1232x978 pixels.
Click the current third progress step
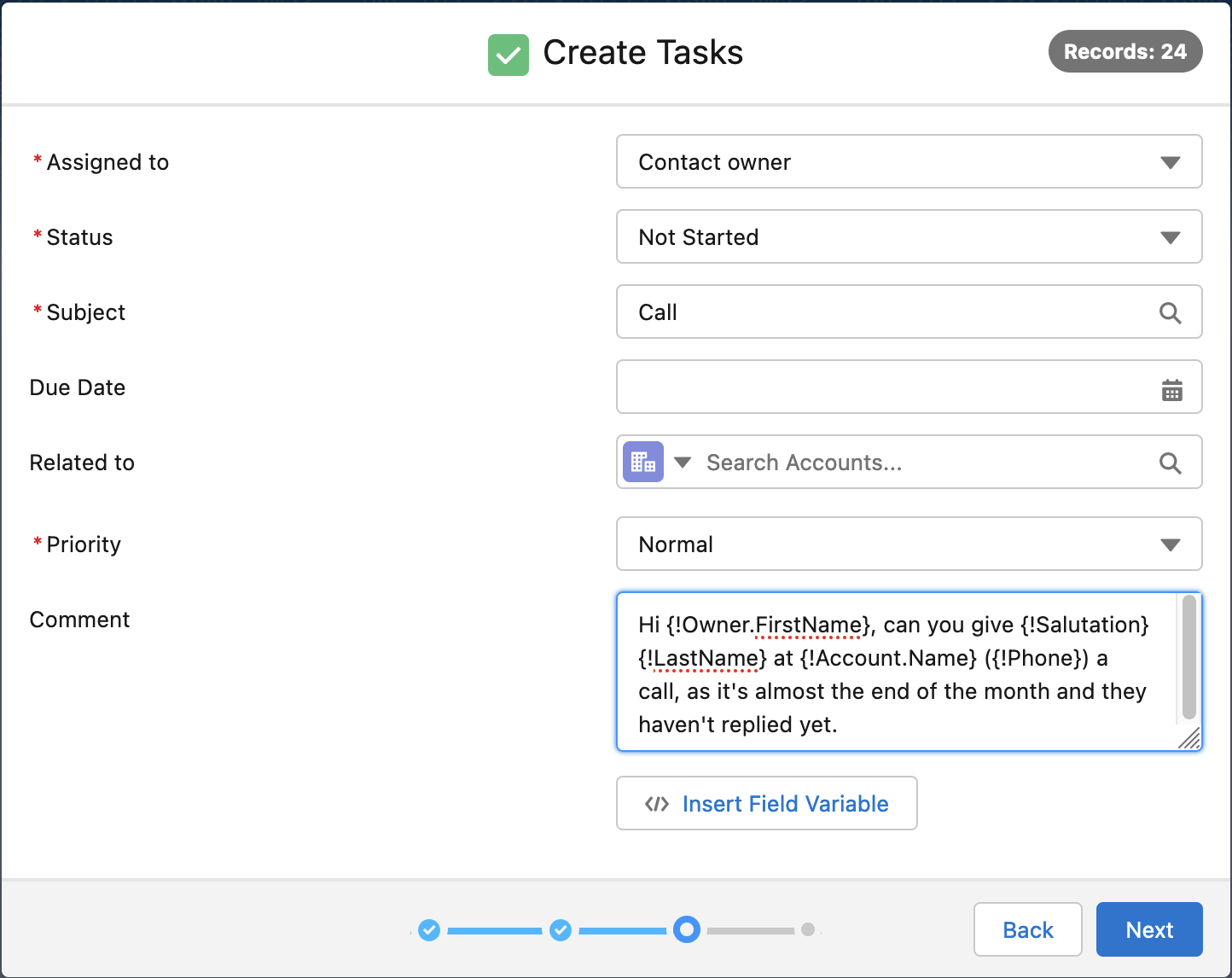coord(687,929)
